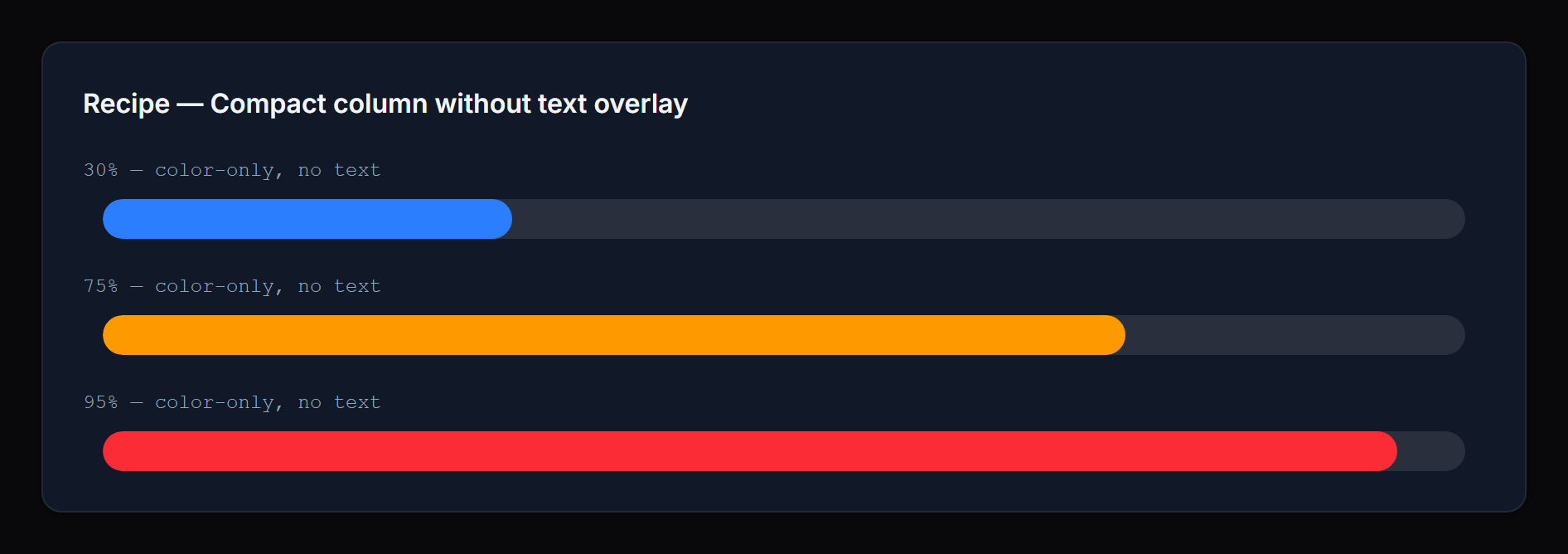This screenshot has width=1568, height=554.
Task: Click the '75% — color-only, no text' label
Action: point(232,286)
